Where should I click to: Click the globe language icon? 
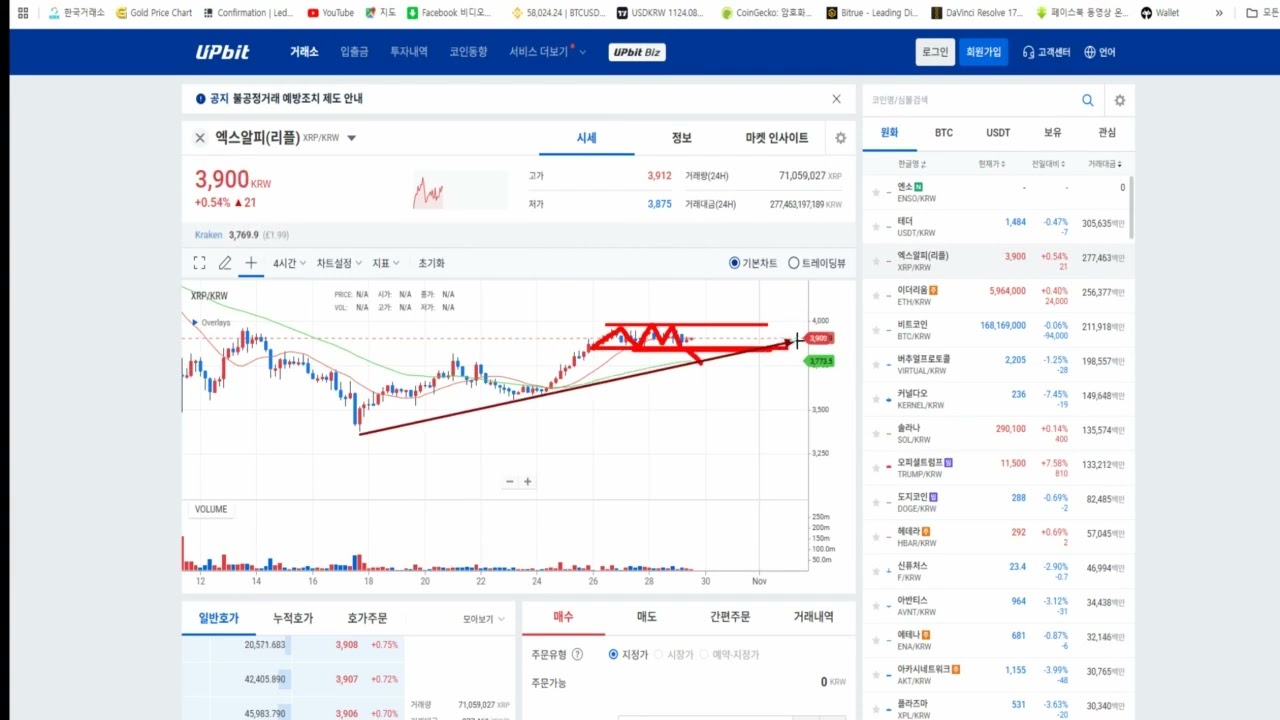tap(1090, 52)
